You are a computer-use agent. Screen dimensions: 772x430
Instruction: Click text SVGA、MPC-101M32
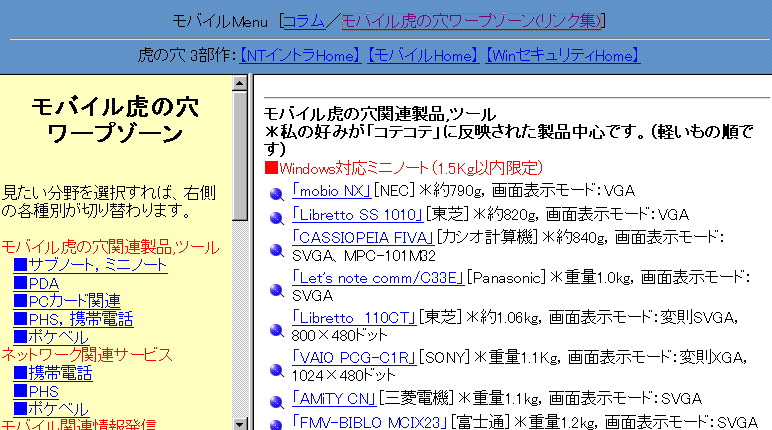(363, 256)
